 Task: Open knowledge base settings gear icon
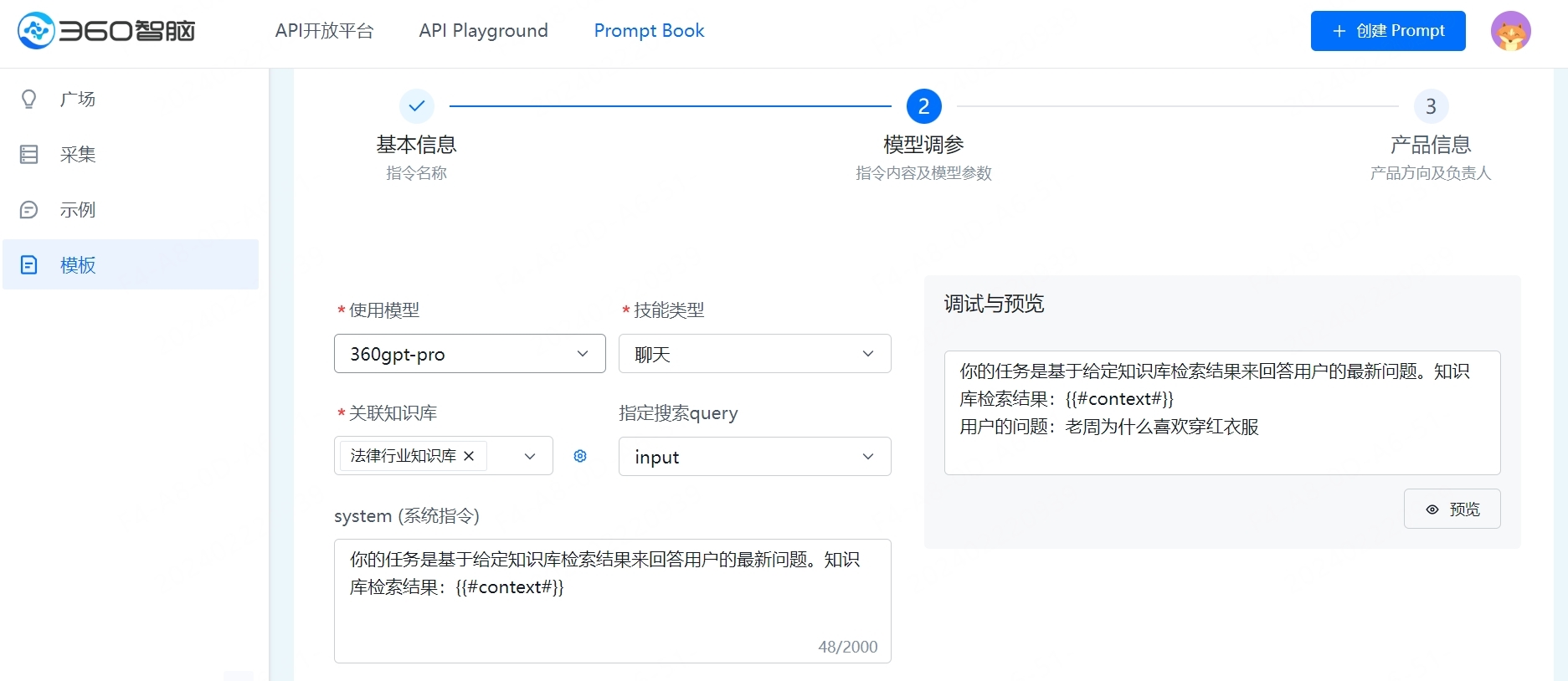coord(580,456)
